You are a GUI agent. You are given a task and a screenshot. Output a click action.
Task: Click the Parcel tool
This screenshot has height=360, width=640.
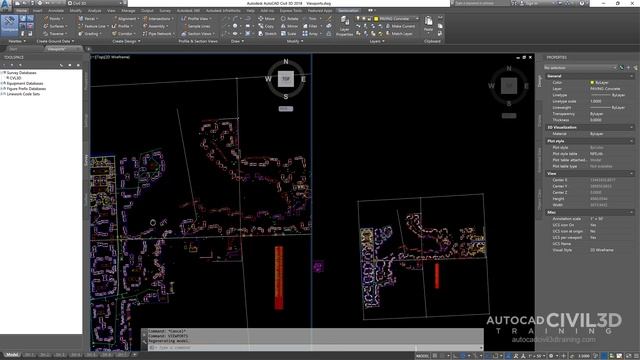tap(88, 19)
